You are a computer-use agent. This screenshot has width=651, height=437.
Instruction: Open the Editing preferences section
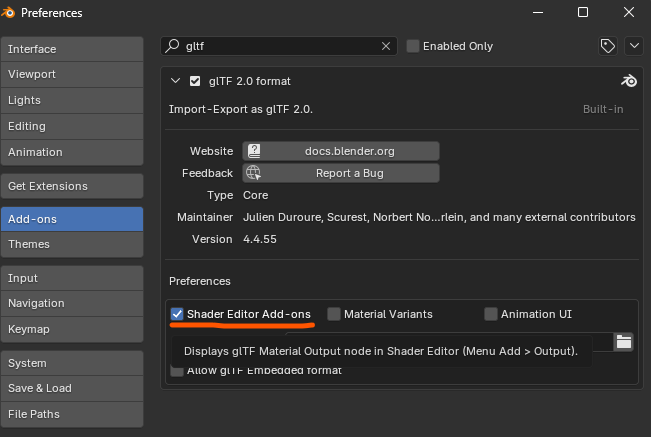[x=72, y=126]
